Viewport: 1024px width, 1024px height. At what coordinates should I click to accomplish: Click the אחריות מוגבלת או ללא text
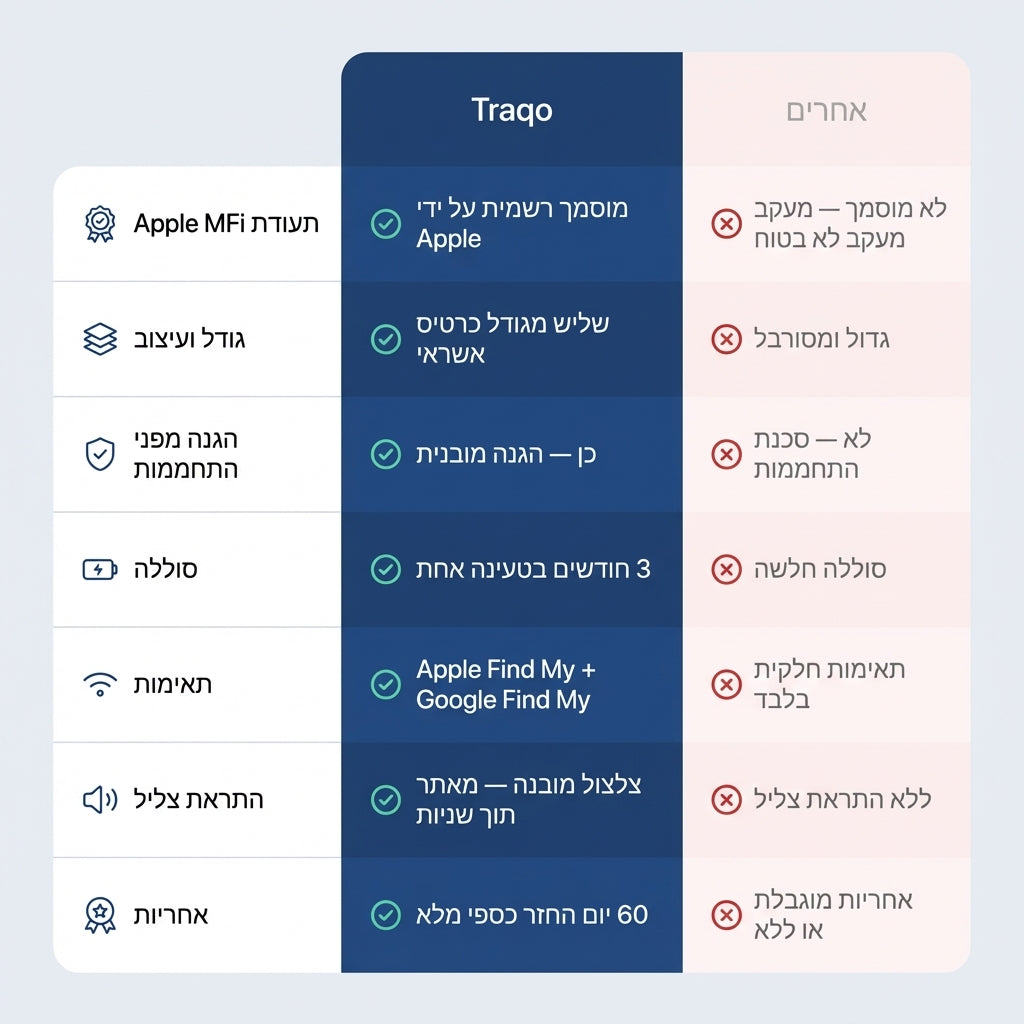833,915
